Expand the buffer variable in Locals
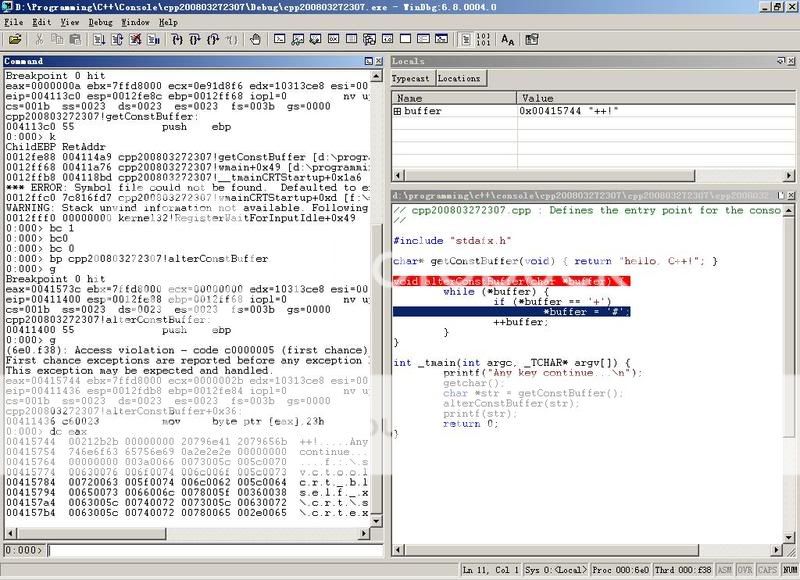This screenshot has height=580, width=800. 397,111
